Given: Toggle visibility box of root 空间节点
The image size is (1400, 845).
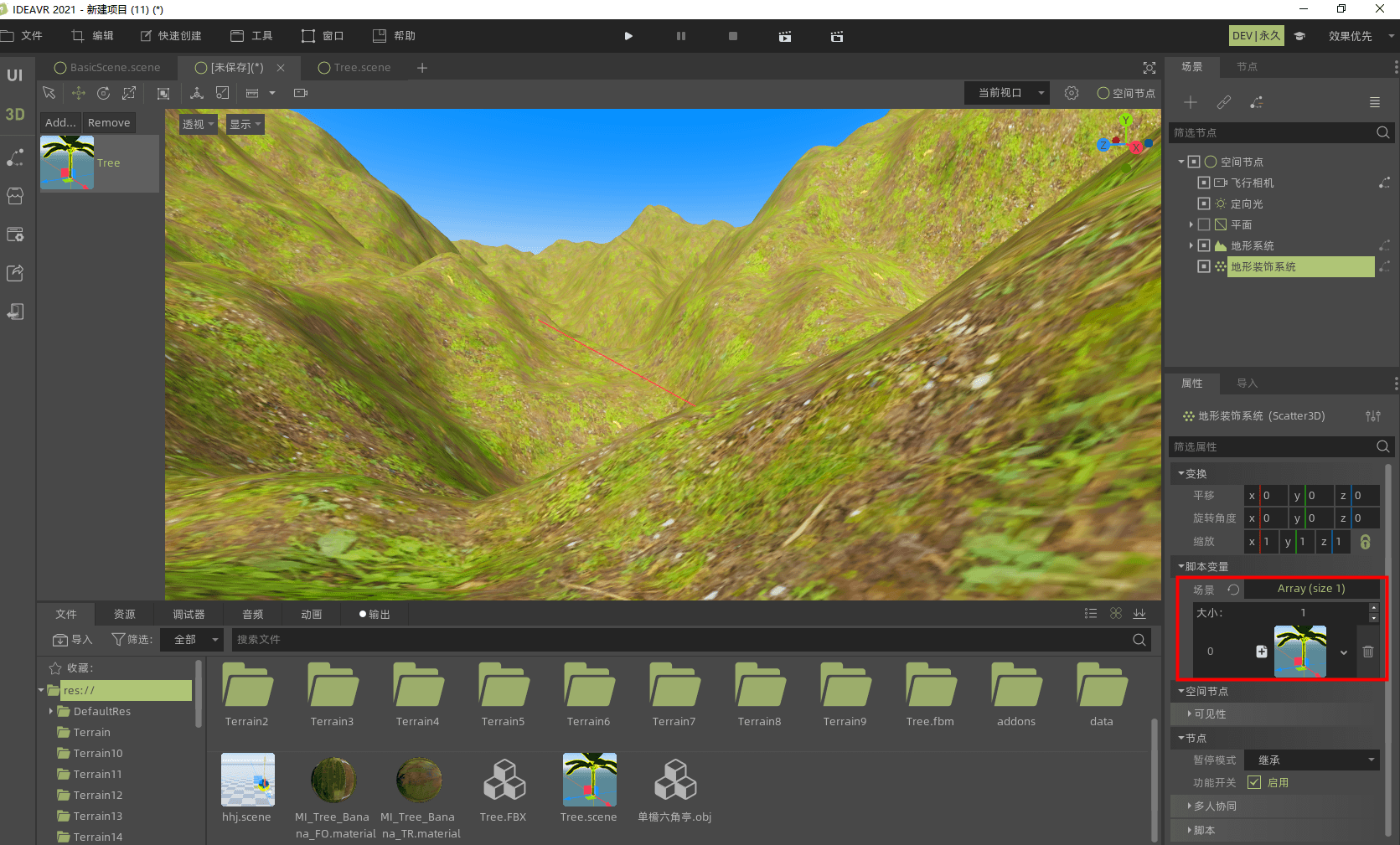Looking at the screenshot, I should (1194, 162).
